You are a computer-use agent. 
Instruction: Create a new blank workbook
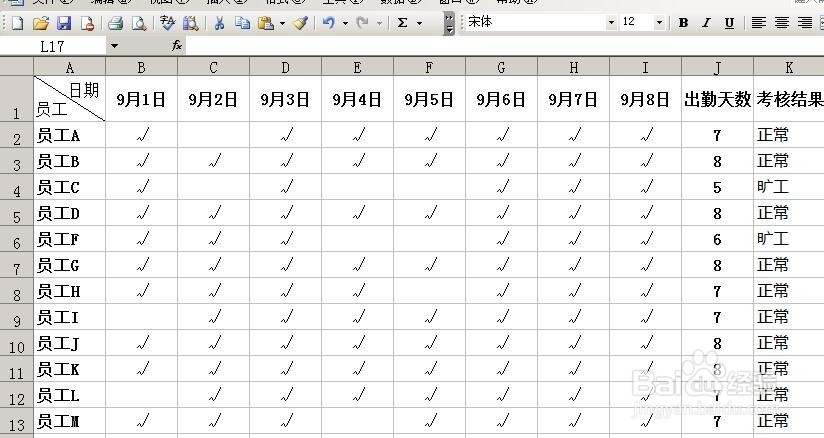point(17,23)
